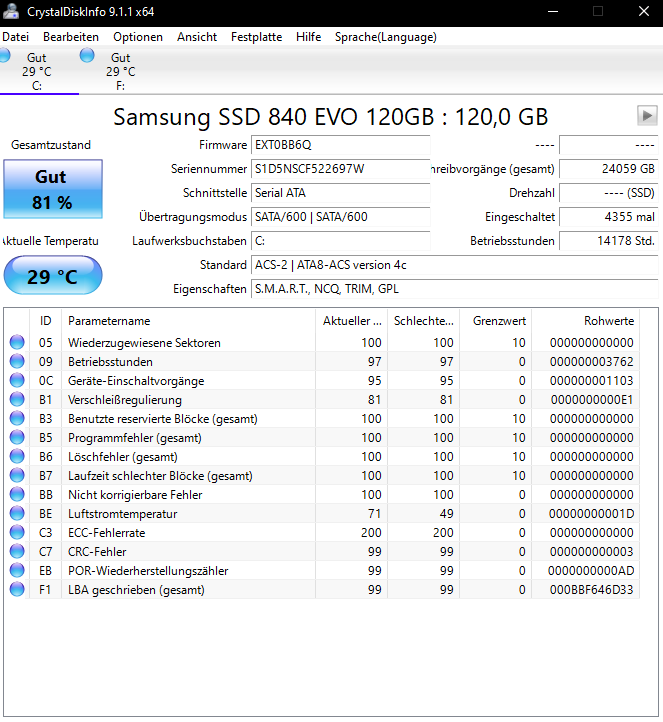Click the Übertragungsmodus field SATA/600 | SATA/600
The width and height of the screenshot is (663, 722).
coord(340,216)
